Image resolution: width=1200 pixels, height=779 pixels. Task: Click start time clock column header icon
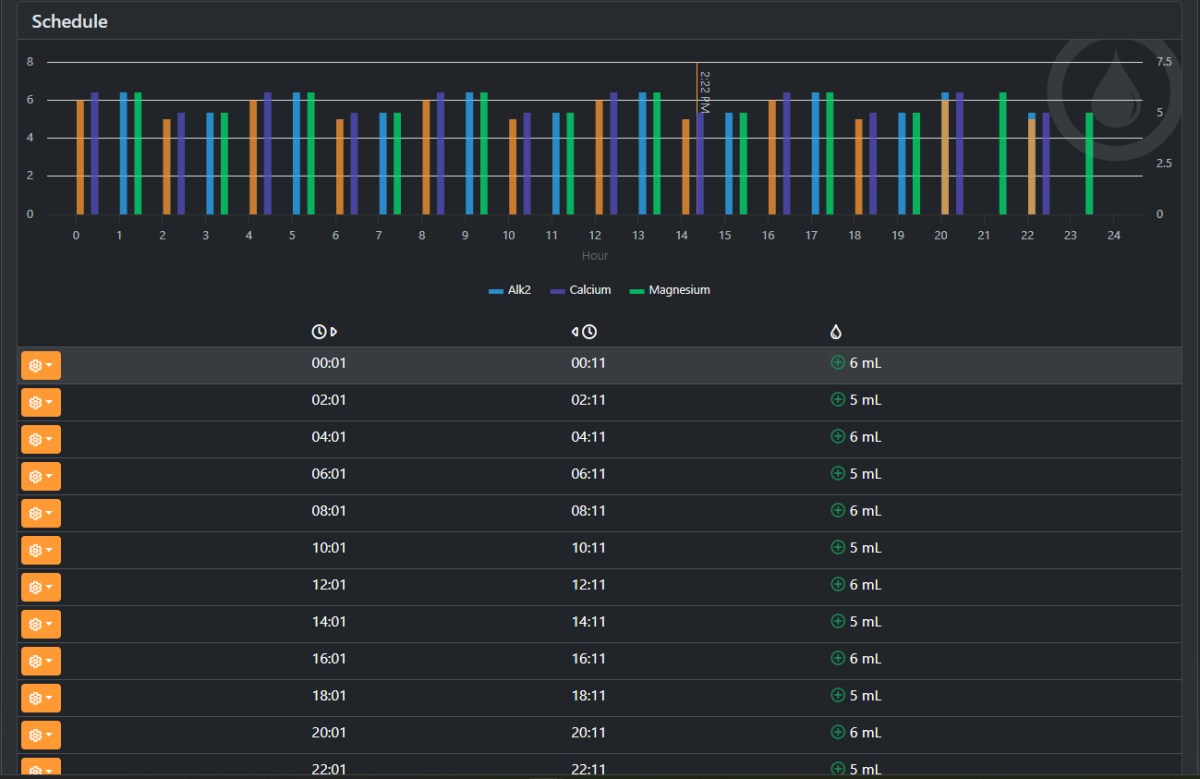324,332
